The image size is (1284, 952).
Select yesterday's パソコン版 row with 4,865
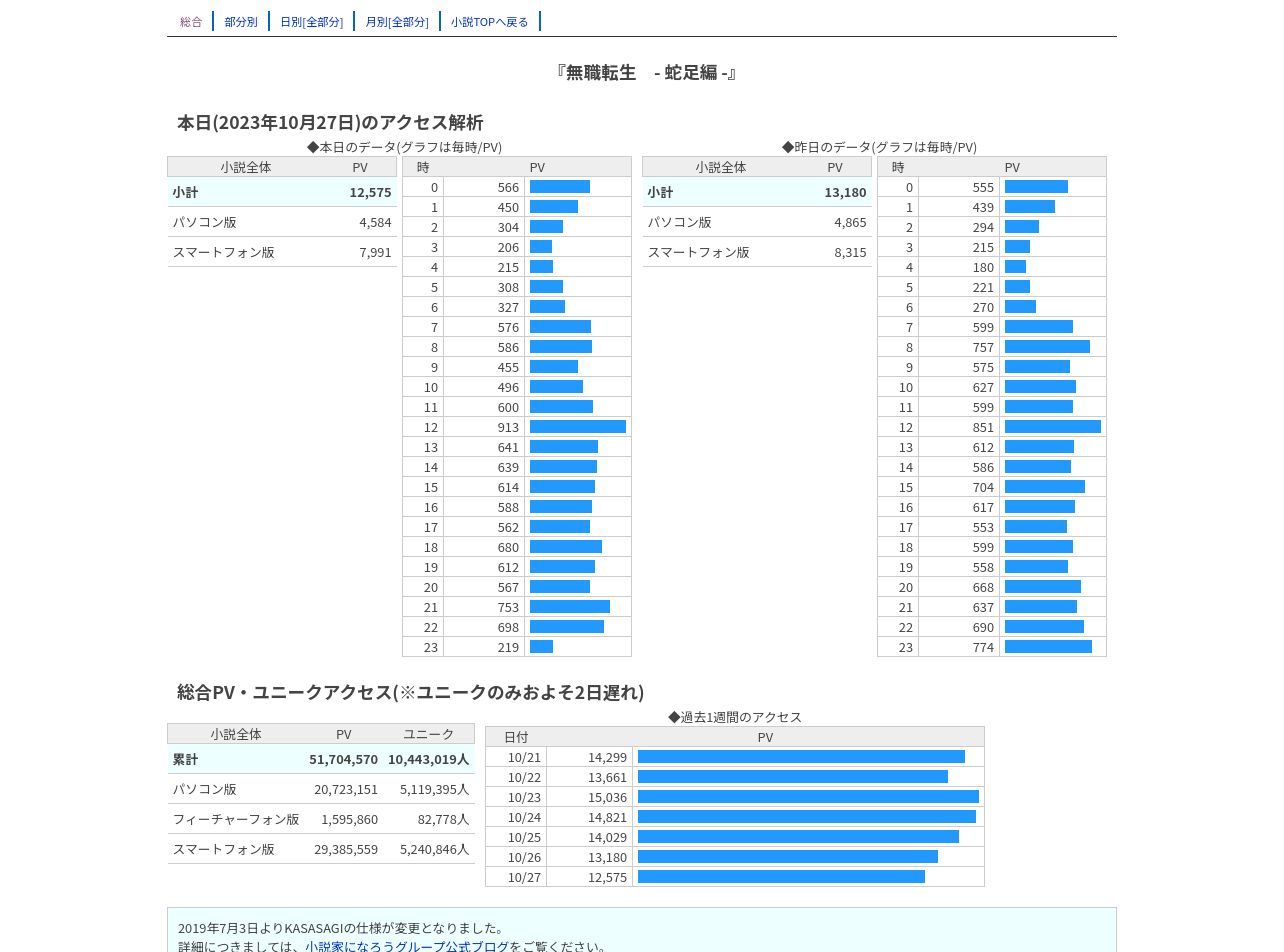757,222
